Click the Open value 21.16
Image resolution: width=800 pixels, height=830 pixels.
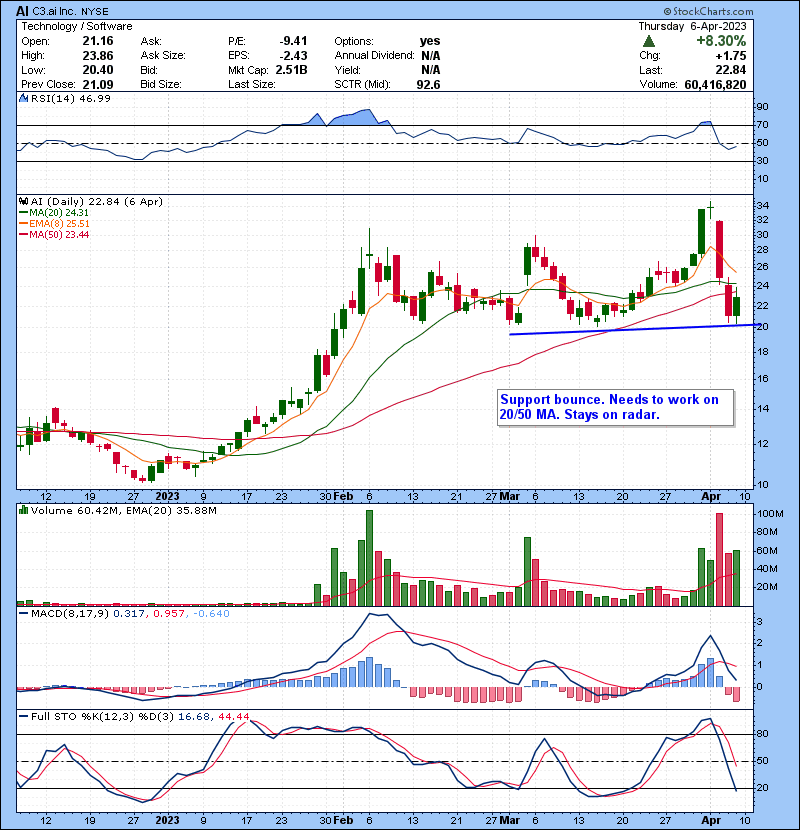pyautogui.click(x=98, y=41)
